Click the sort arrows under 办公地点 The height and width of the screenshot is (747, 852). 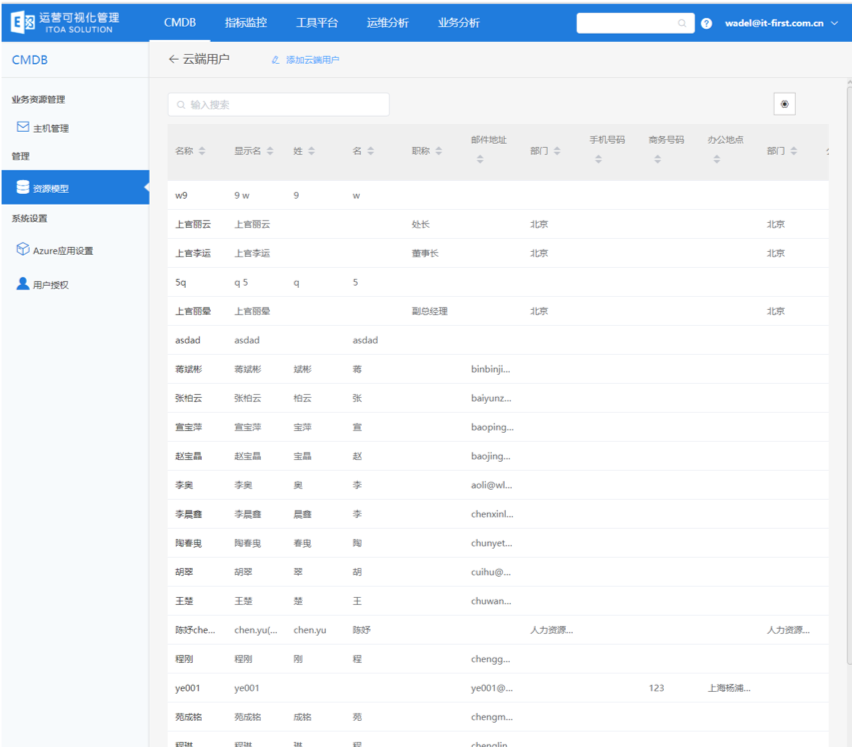717,159
